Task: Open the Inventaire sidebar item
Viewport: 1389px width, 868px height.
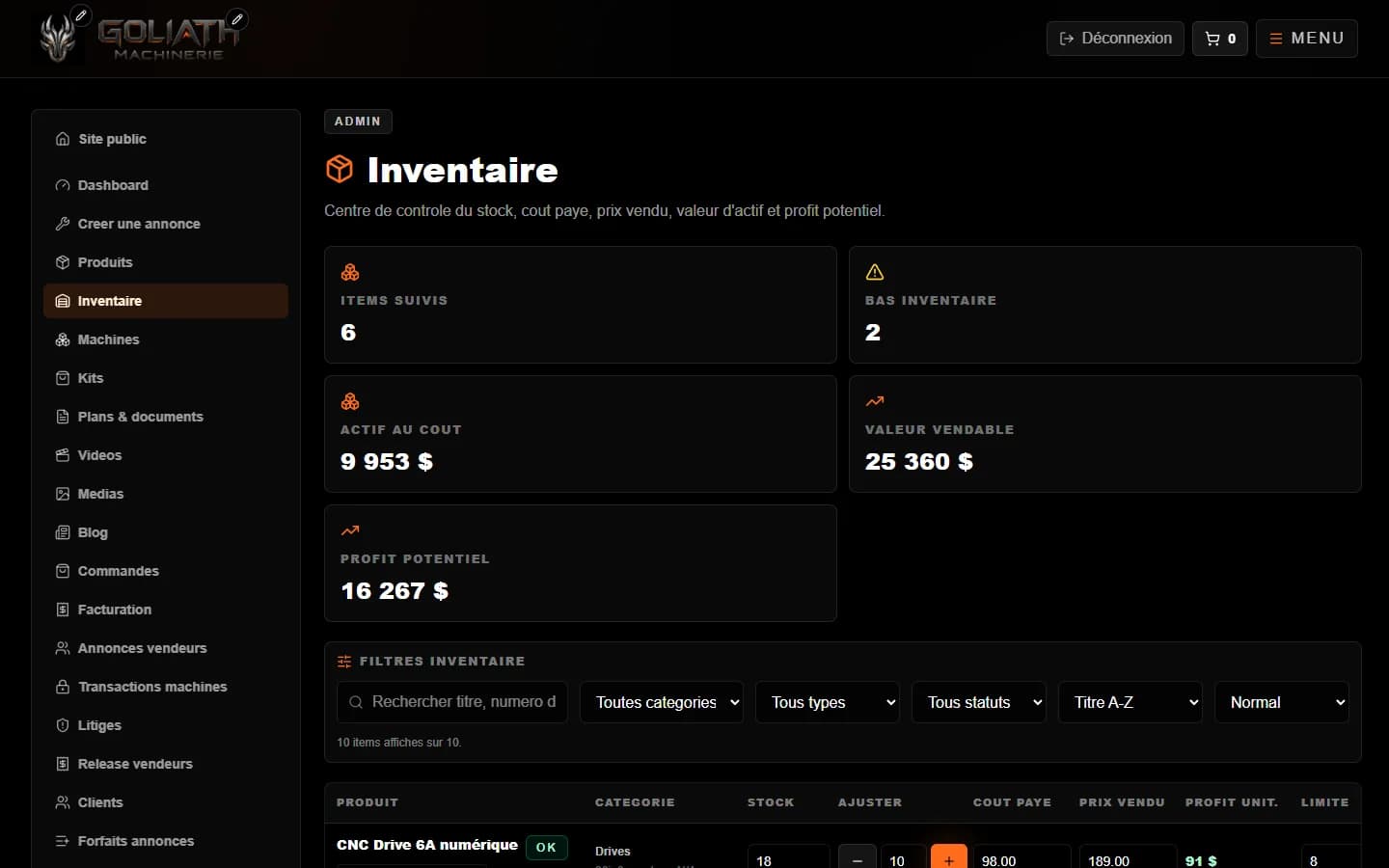Action: 166,301
